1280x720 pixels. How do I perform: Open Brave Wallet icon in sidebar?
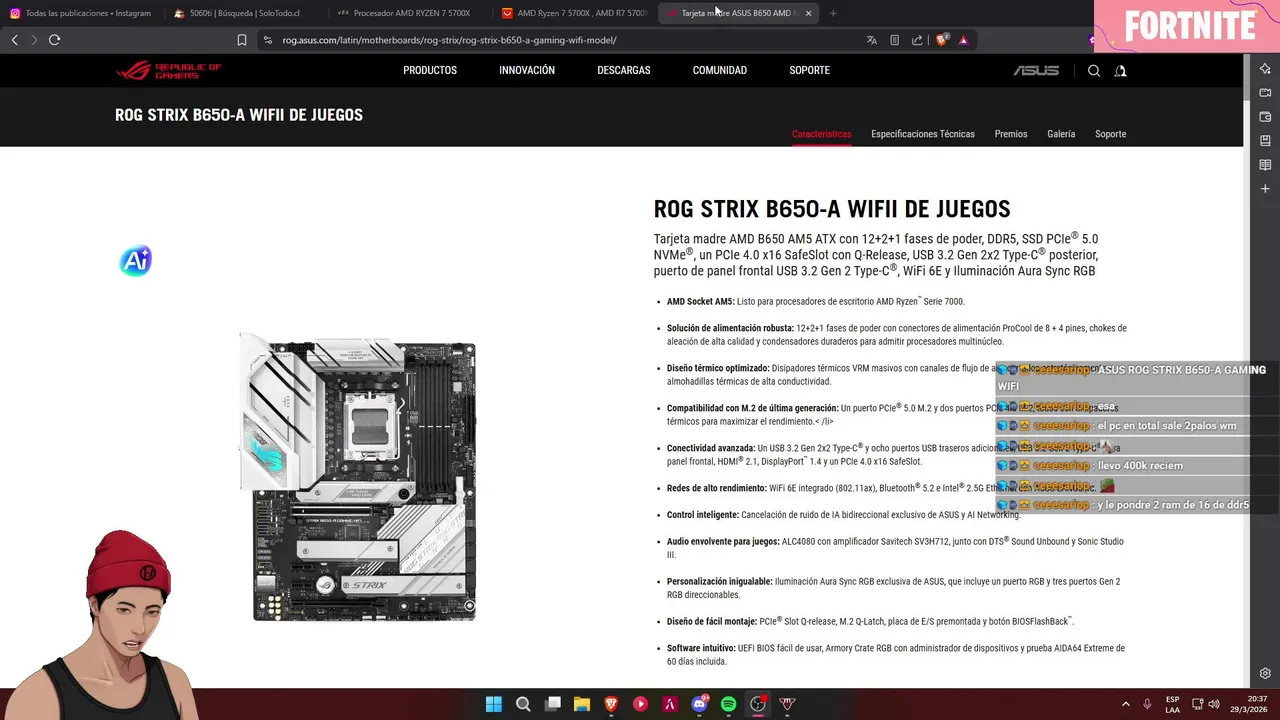tap(1265, 116)
